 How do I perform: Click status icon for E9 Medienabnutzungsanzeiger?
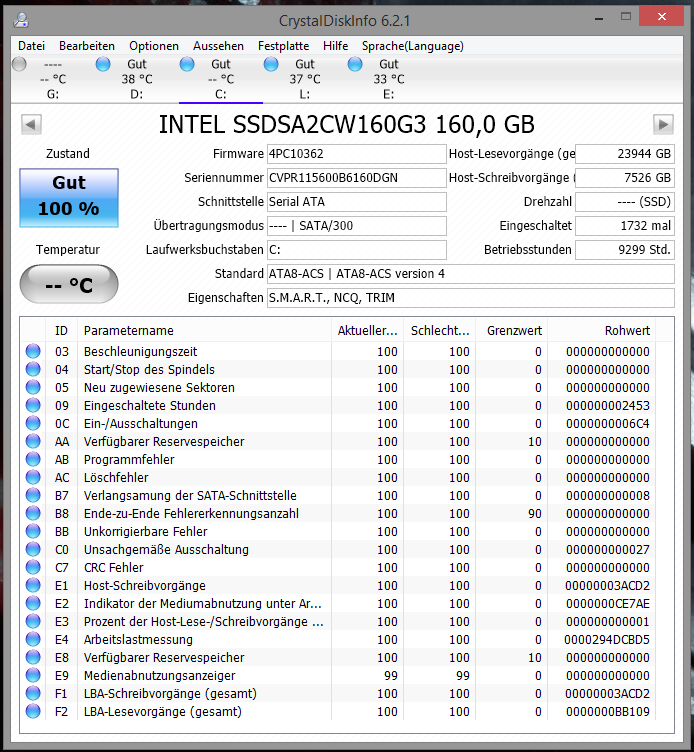(x=33, y=675)
